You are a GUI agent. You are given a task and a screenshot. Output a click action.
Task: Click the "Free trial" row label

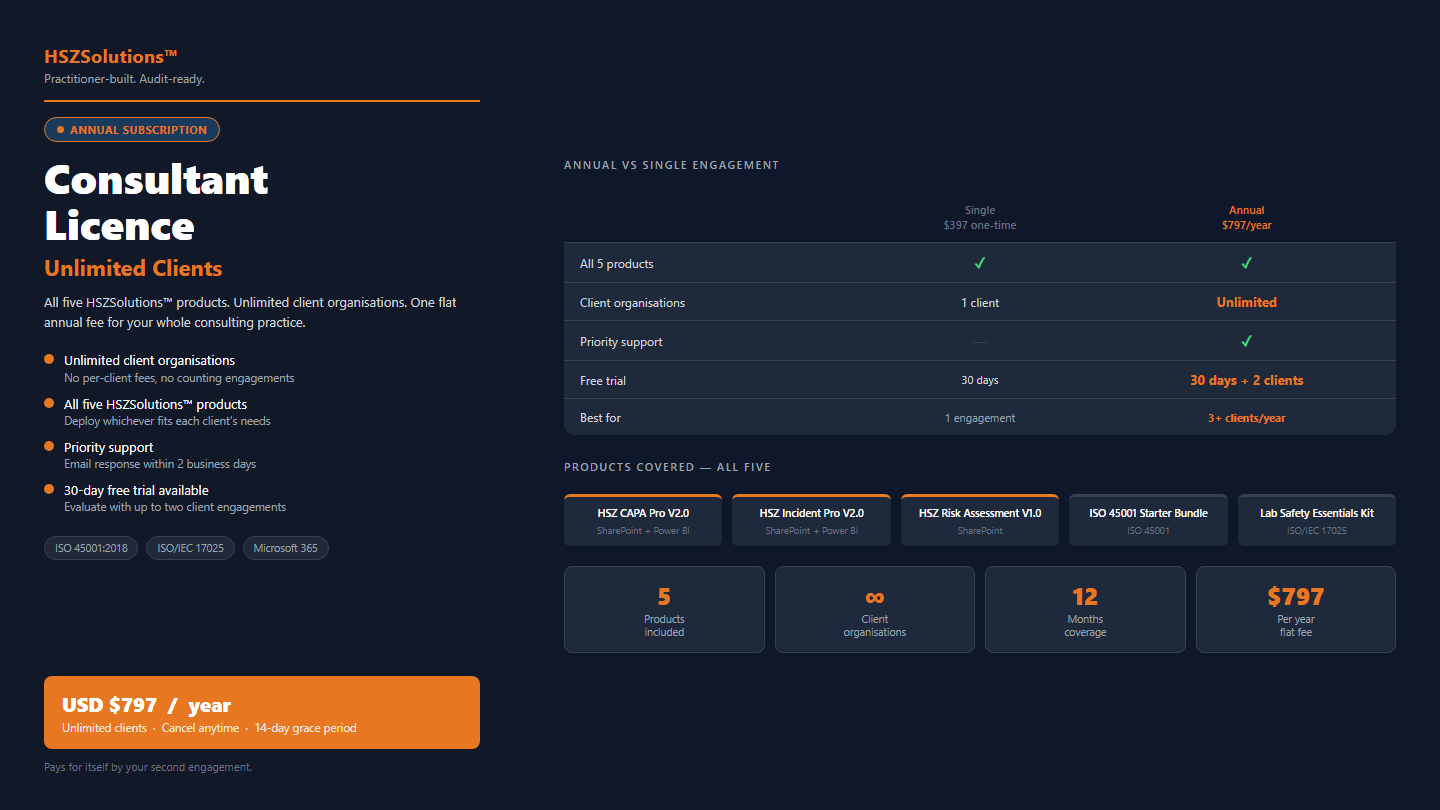point(603,381)
